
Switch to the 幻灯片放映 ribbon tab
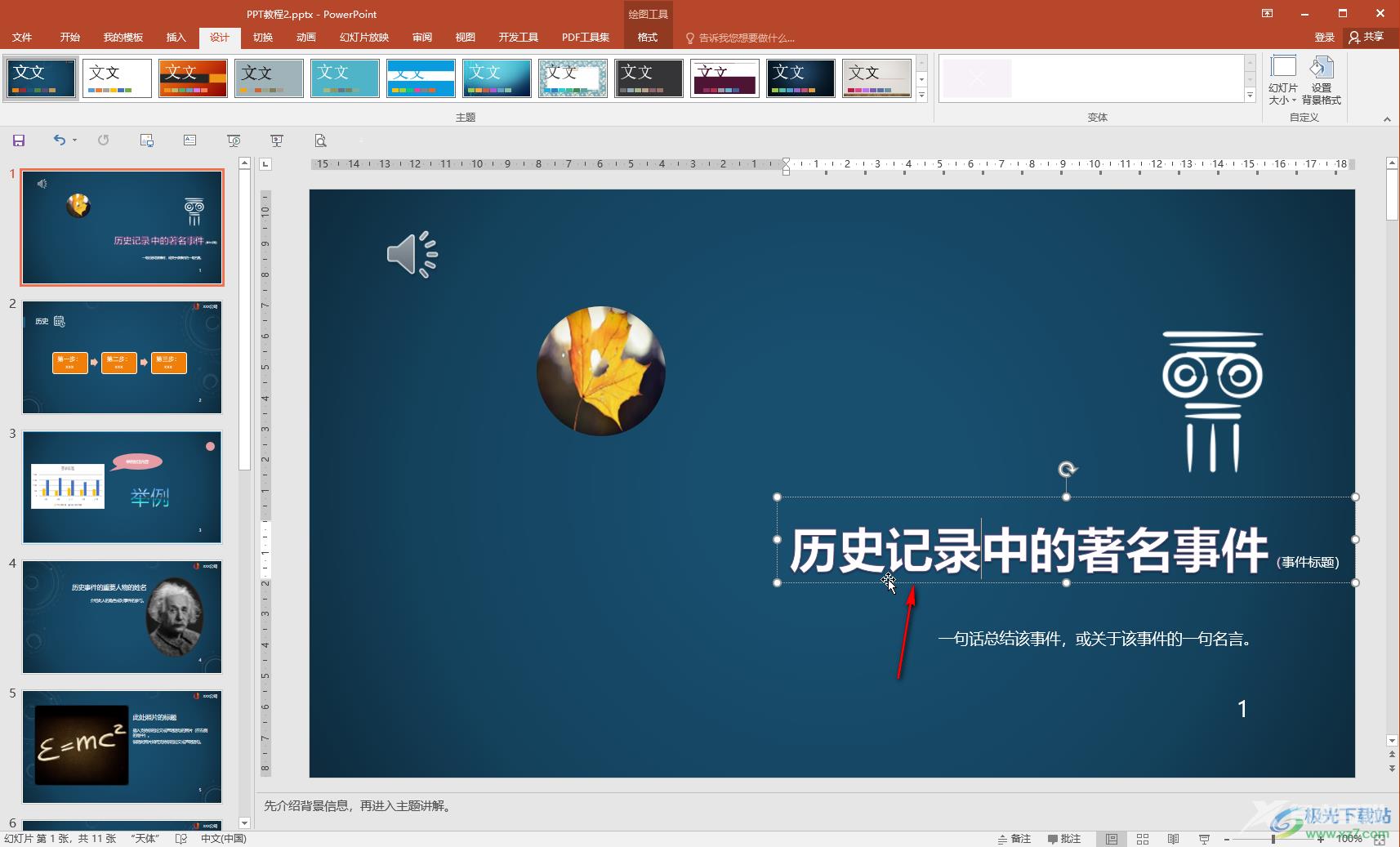[364, 38]
